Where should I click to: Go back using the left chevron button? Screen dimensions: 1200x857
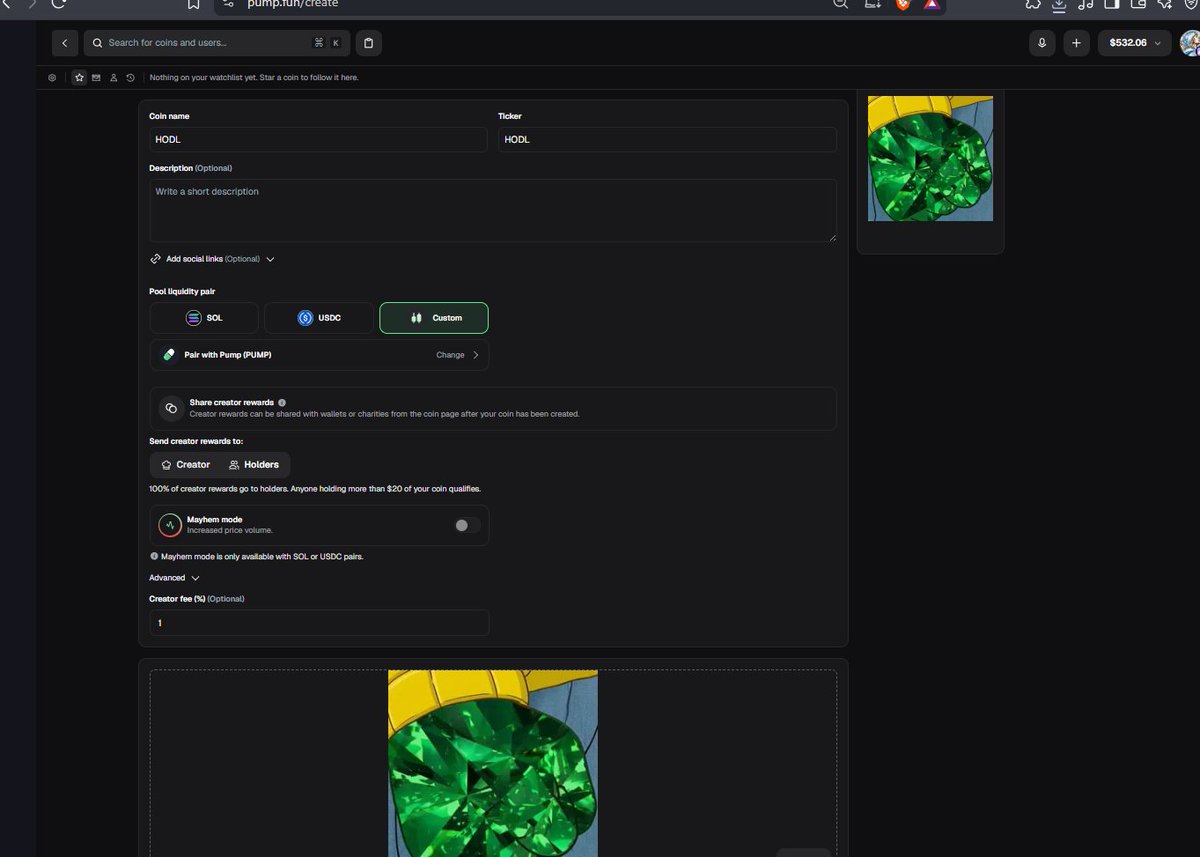pyautogui.click(x=65, y=43)
